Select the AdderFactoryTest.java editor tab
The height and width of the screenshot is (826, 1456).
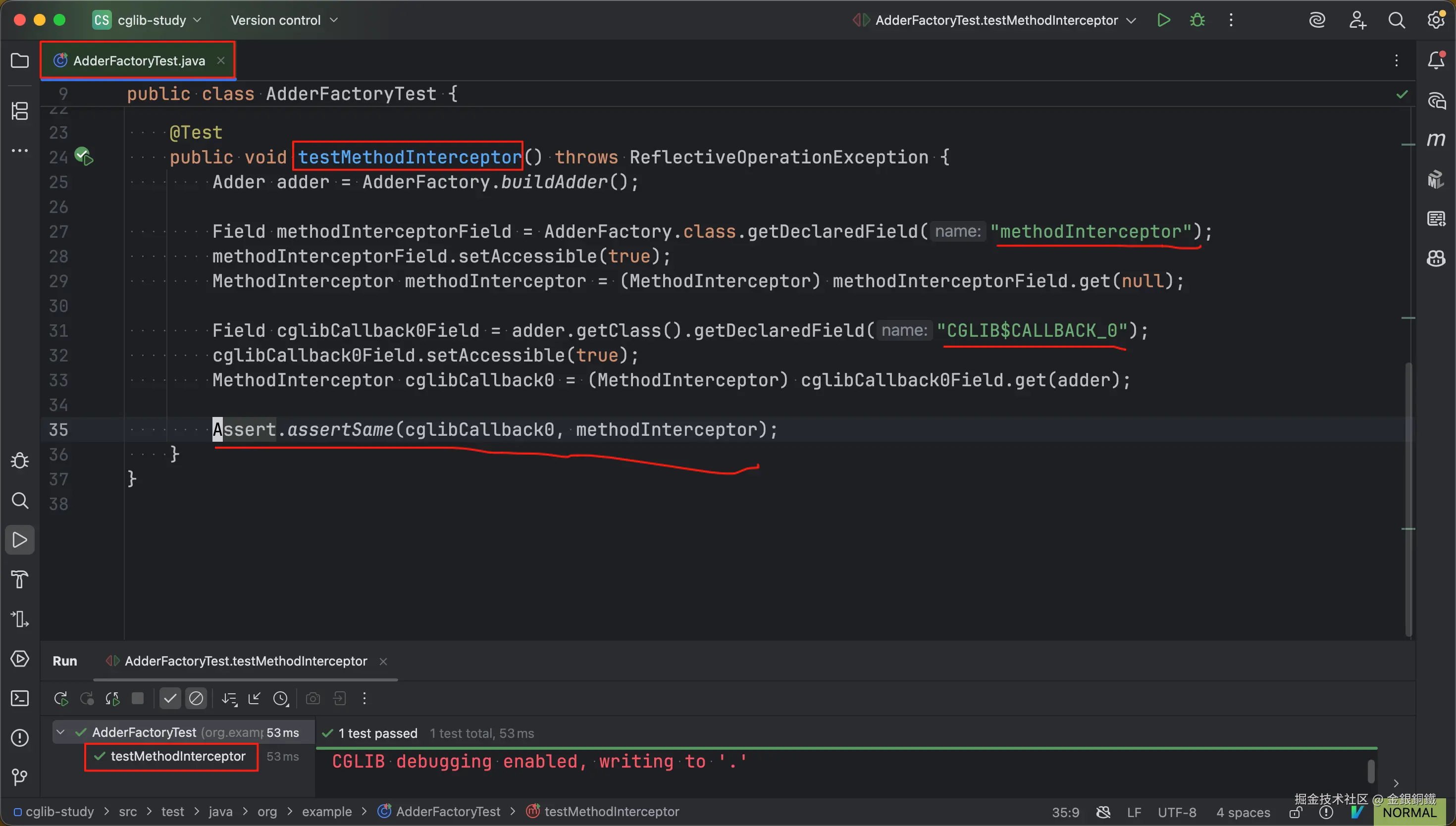pos(138,61)
